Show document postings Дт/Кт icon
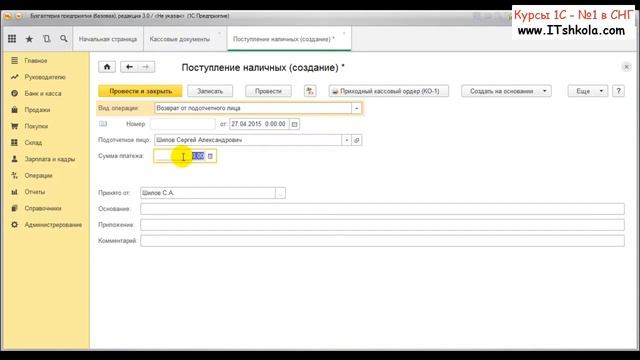The width and height of the screenshot is (640, 360). 310,91
